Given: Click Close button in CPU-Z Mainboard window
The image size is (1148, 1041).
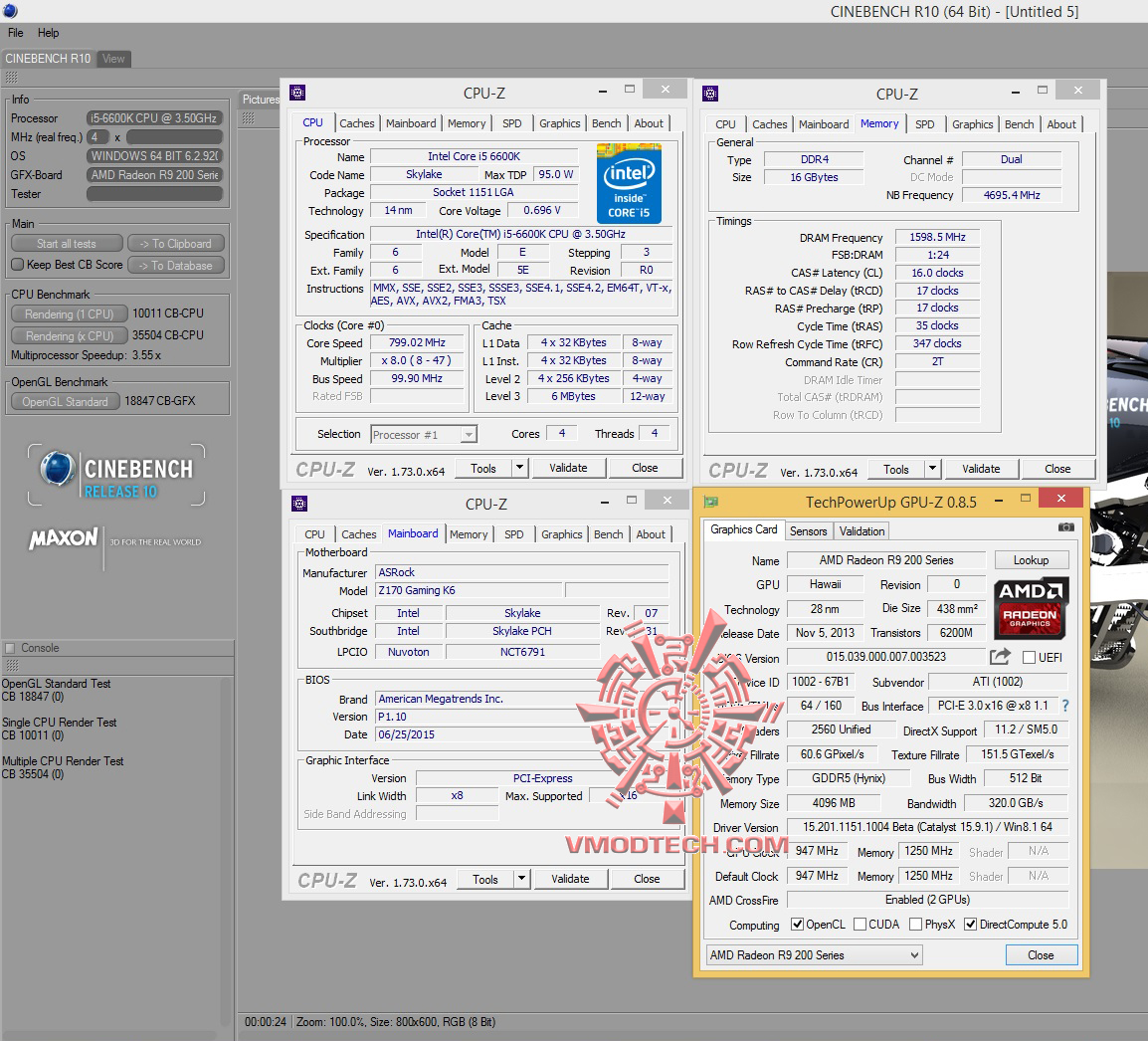Looking at the screenshot, I should click(647, 879).
